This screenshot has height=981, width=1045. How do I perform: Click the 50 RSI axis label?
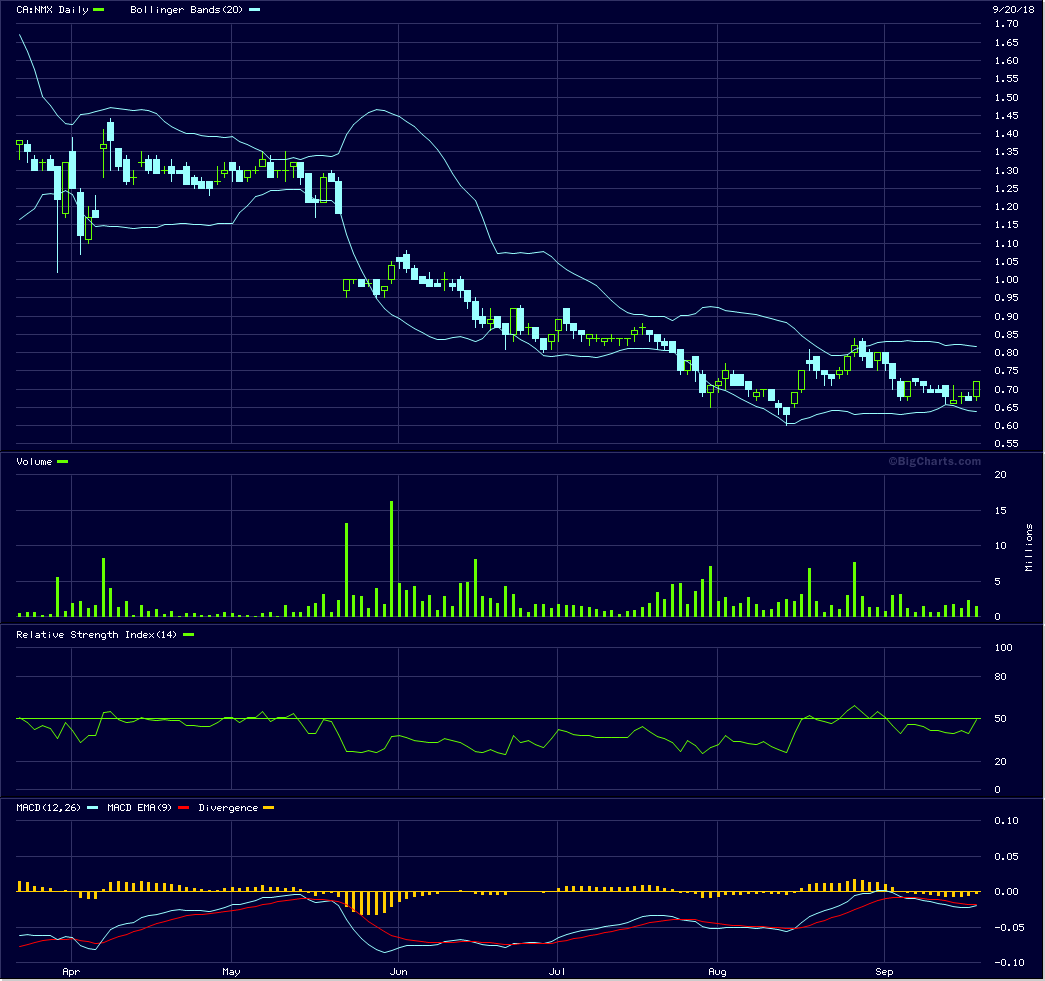pos(1000,719)
